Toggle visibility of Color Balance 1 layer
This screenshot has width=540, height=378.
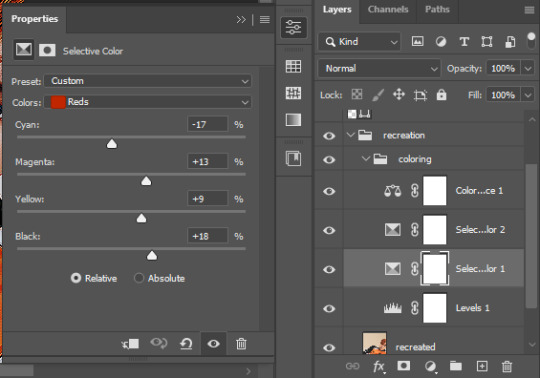click(329, 191)
